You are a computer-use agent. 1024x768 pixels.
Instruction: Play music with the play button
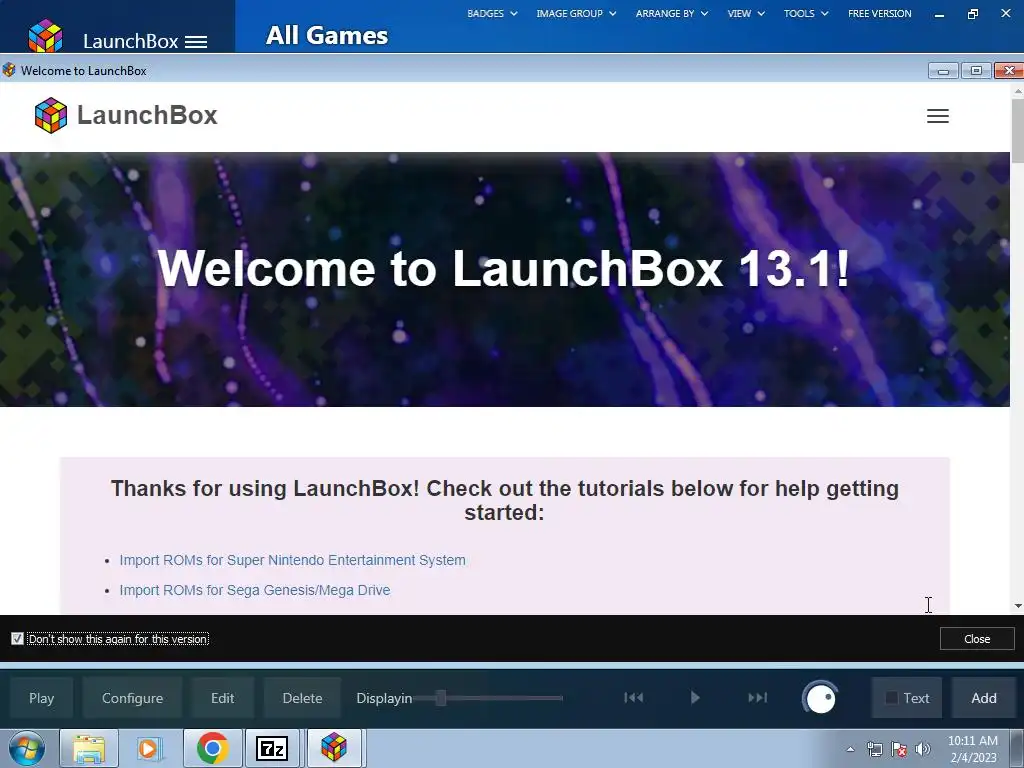(x=695, y=697)
